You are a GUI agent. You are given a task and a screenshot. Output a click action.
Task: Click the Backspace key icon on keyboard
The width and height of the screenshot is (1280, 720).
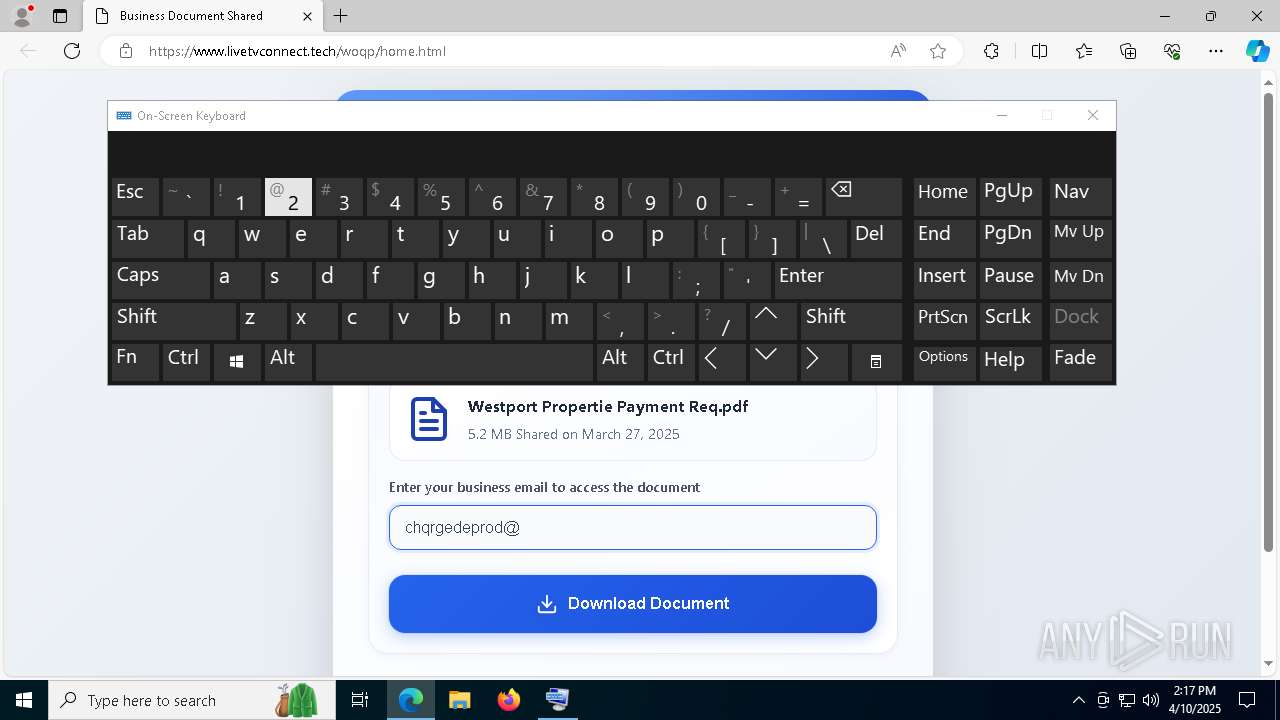tap(863, 197)
